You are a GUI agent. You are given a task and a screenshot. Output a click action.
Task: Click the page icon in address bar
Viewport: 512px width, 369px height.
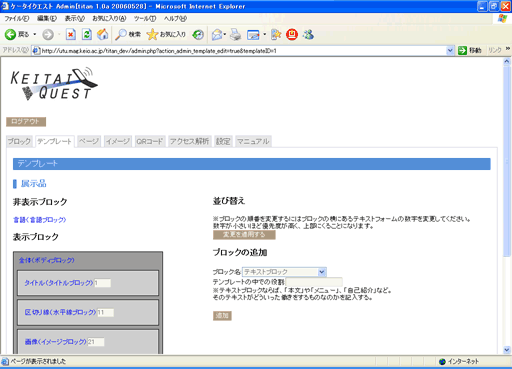coord(36,51)
